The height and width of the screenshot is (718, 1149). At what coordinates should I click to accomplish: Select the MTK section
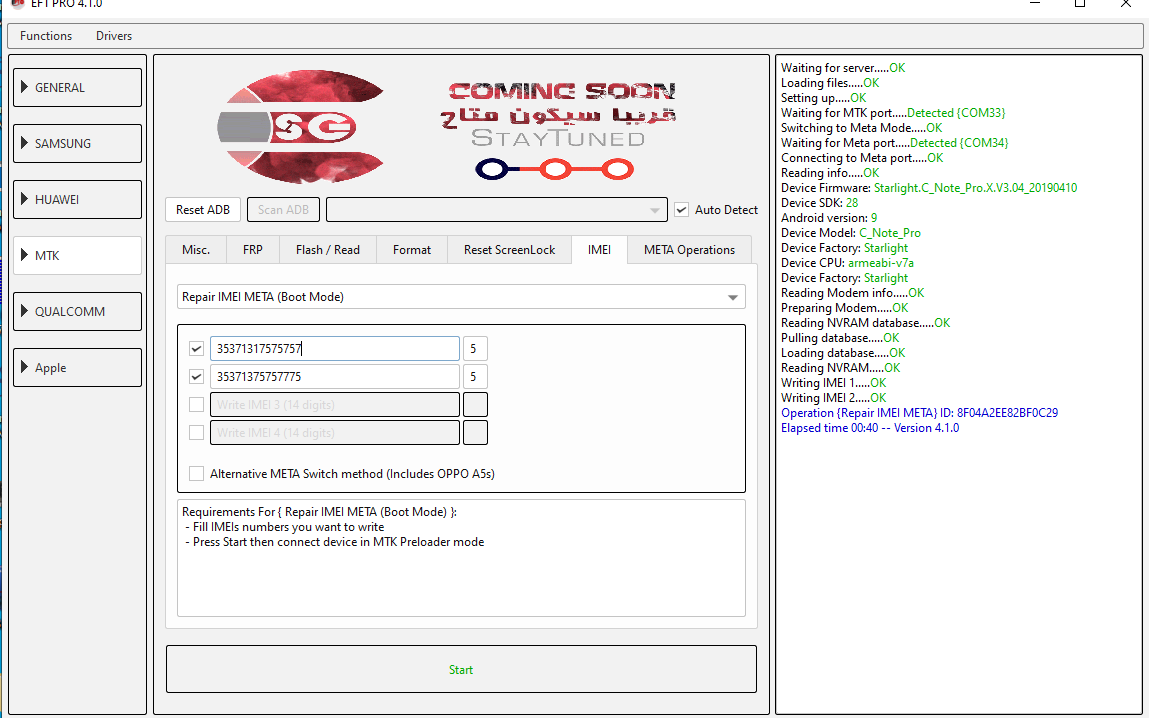click(x=77, y=256)
